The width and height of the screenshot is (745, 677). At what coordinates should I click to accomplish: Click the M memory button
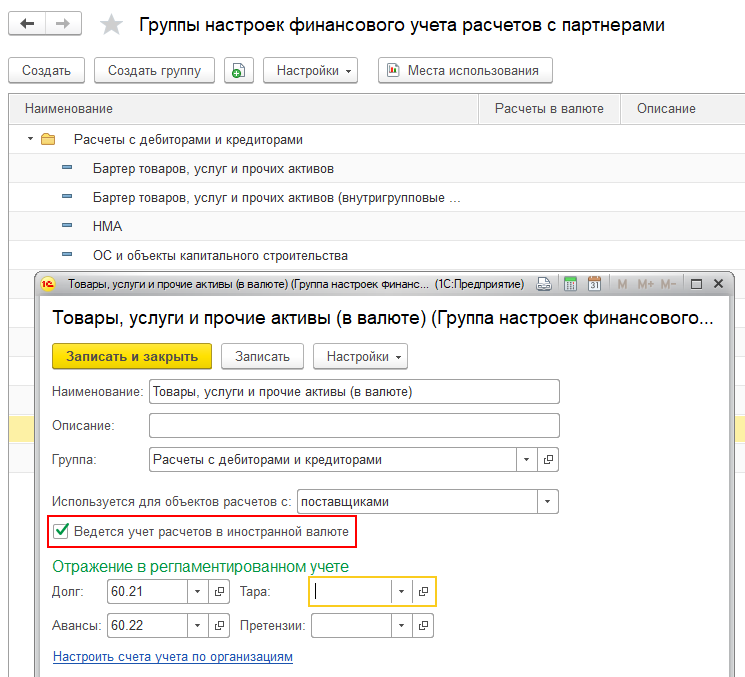[x=622, y=284]
